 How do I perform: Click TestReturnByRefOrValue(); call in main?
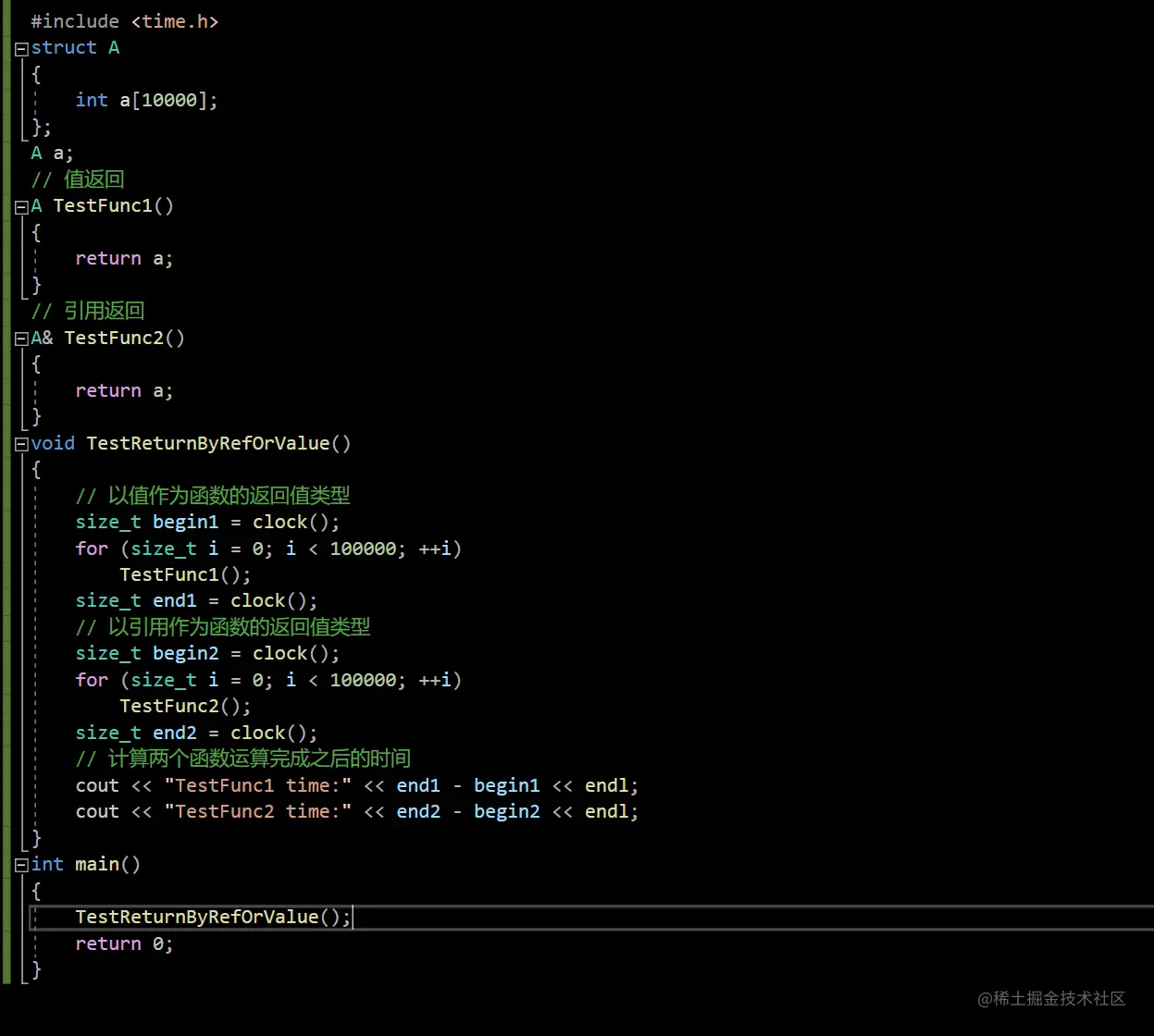click(214, 917)
